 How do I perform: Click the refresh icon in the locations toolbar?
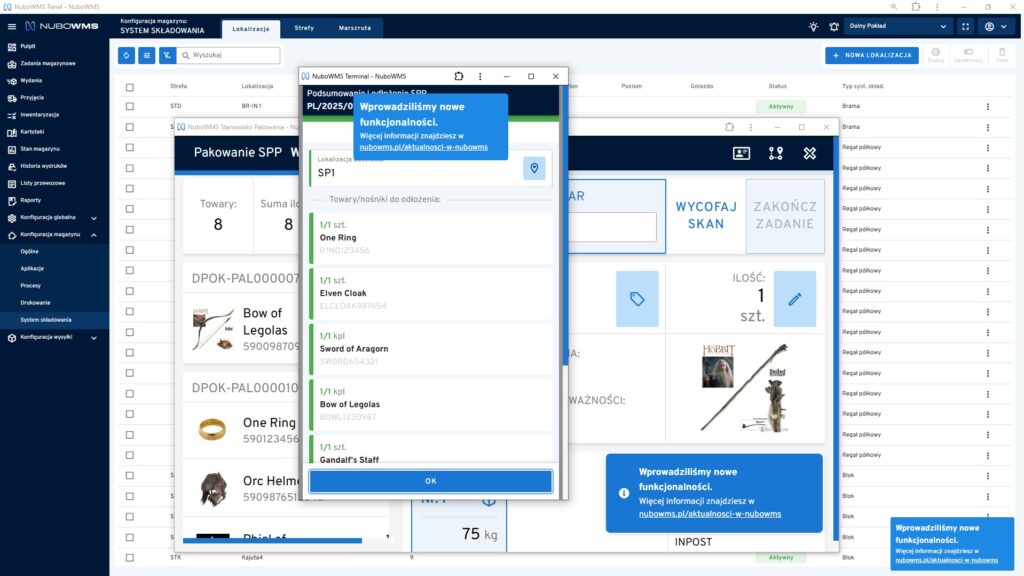tap(126, 55)
